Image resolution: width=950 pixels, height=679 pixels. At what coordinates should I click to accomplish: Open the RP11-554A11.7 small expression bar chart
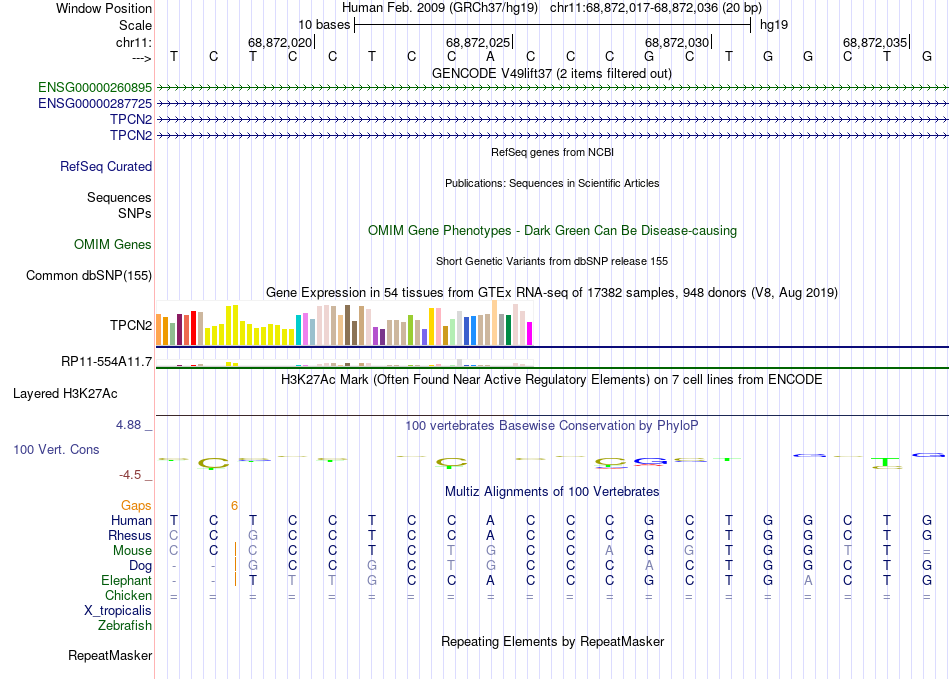pos(344,363)
